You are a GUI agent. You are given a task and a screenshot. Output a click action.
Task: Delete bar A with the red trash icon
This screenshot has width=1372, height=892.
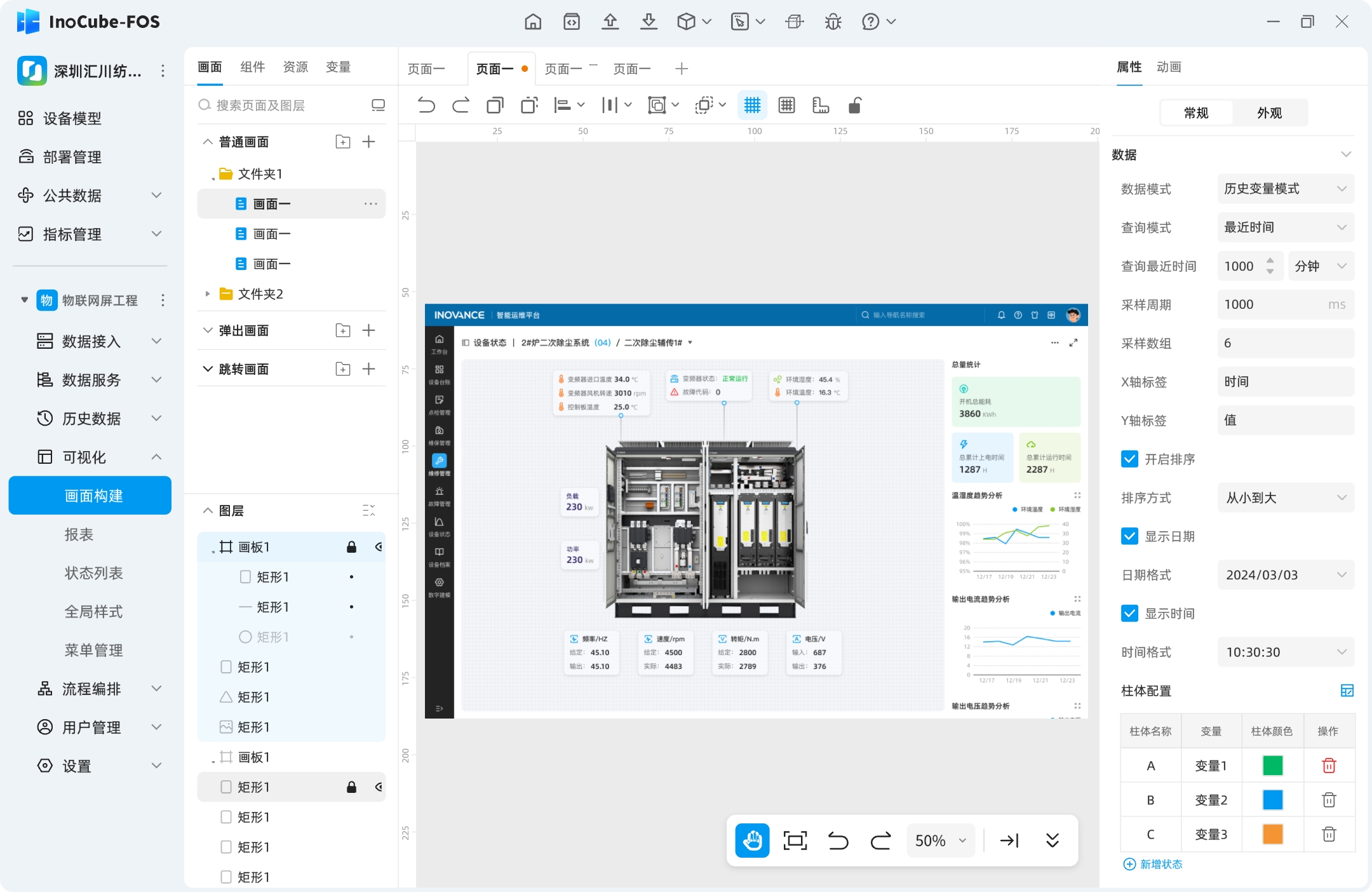(x=1329, y=766)
